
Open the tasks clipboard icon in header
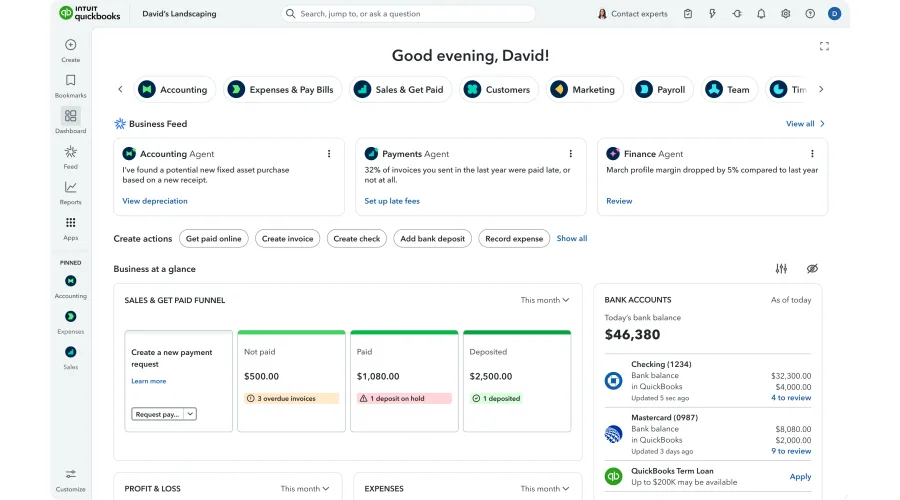[688, 14]
